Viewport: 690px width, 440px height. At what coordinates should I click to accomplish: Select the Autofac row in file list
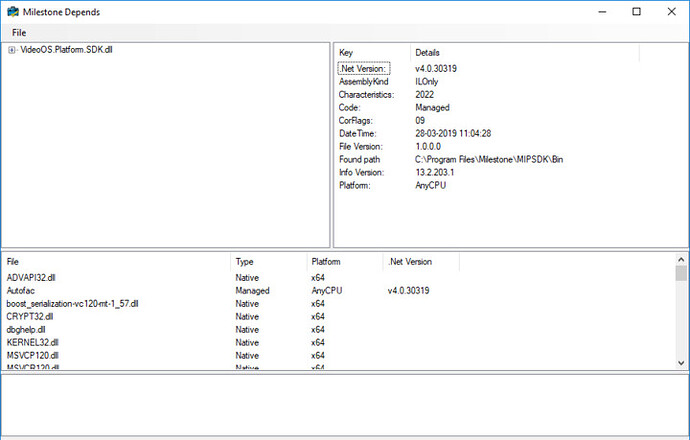click(x=21, y=291)
